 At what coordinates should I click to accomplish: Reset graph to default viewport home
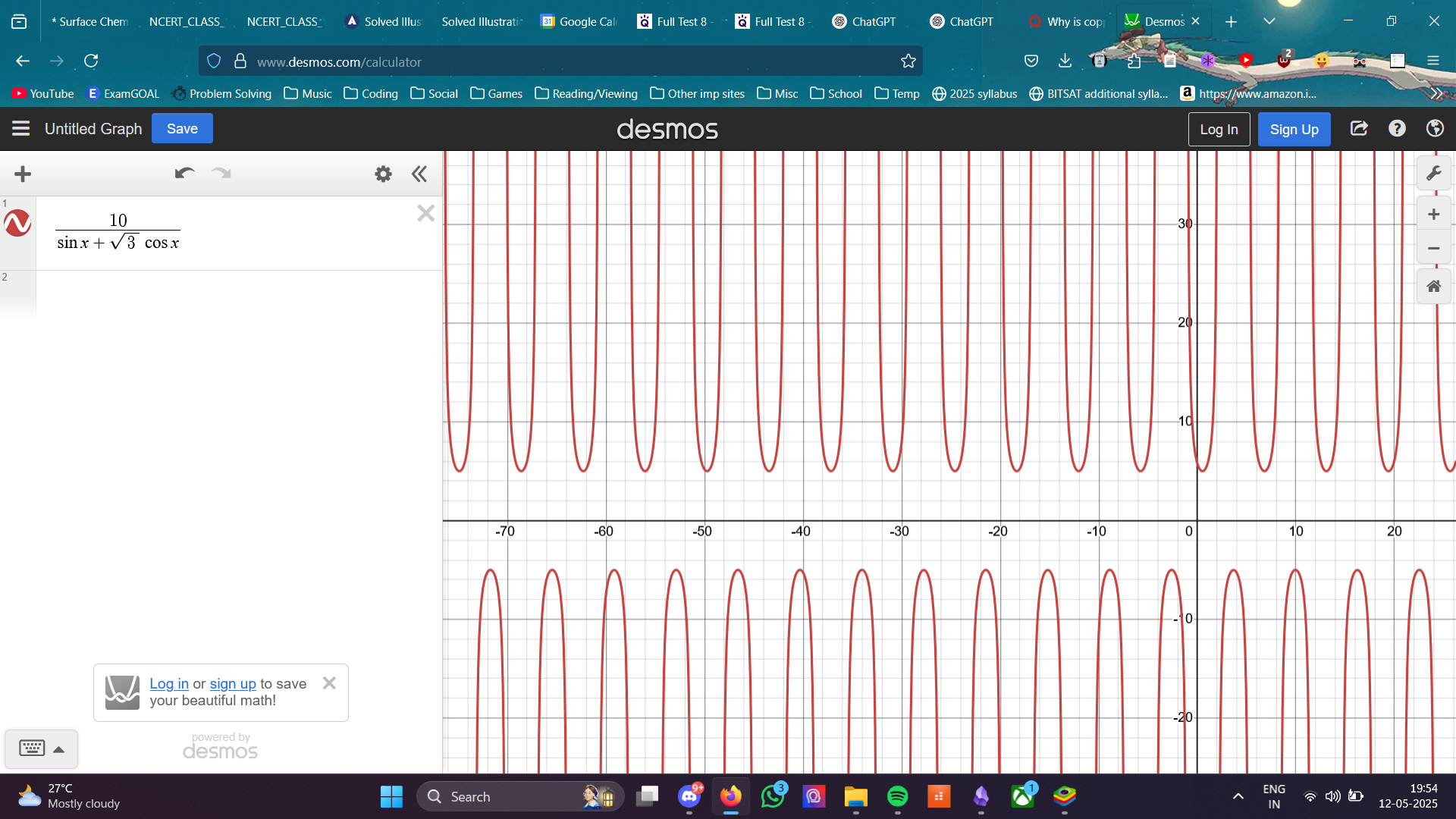click(x=1433, y=287)
